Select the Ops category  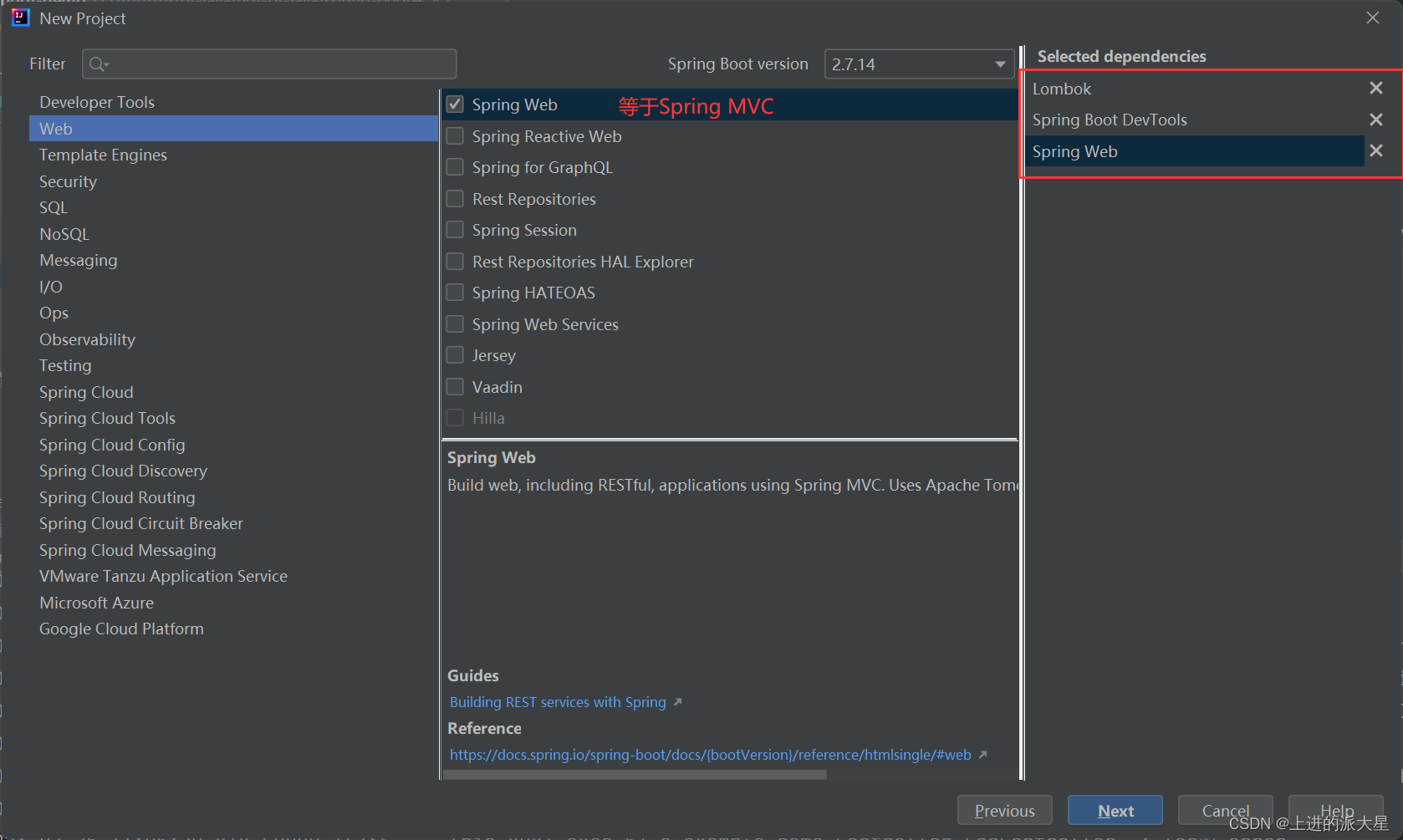pos(233,313)
